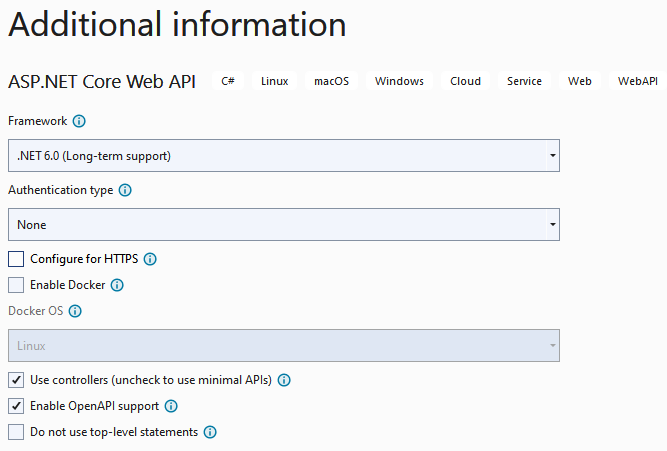Disable the Enable OpenAPI support checkbox
This screenshot has width=667, height=451.
click(x=16, y=406)
